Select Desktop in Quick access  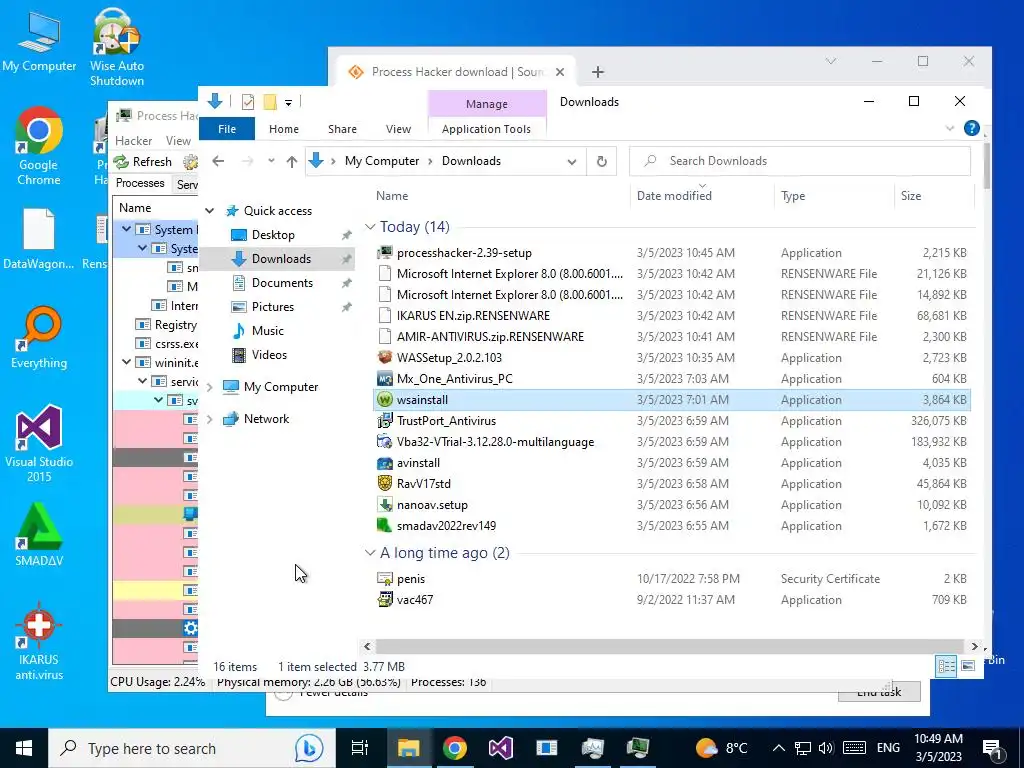pyautogui.click(x=272, y=235)
